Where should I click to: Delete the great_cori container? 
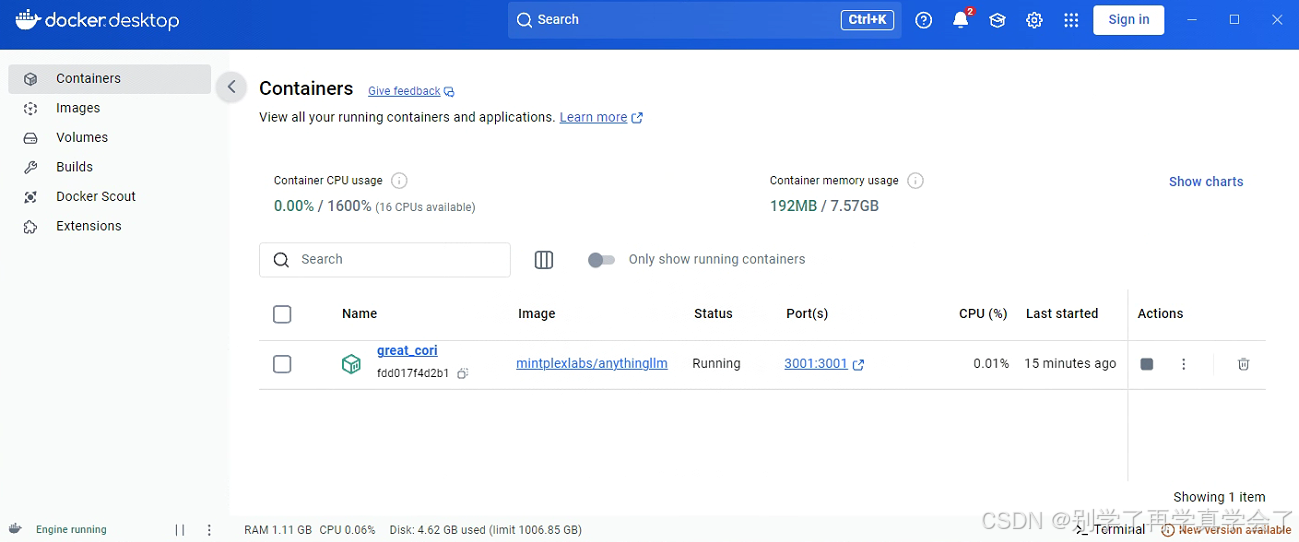[1243, 364]
